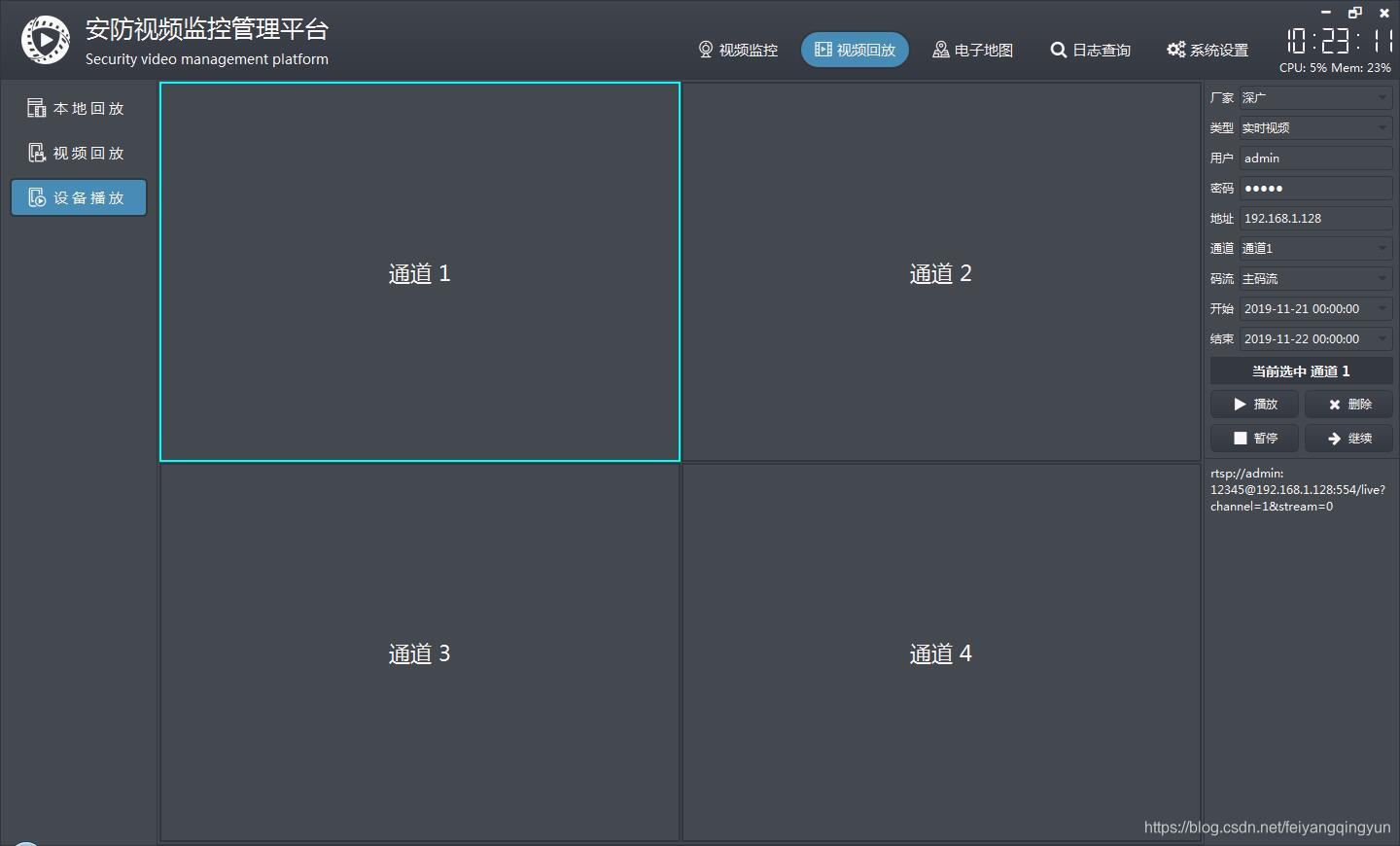The width and height of the screenshot is (1400, 846).
Task: Click the 视频回放 sidebar file icon
Action: click(37, 153)
